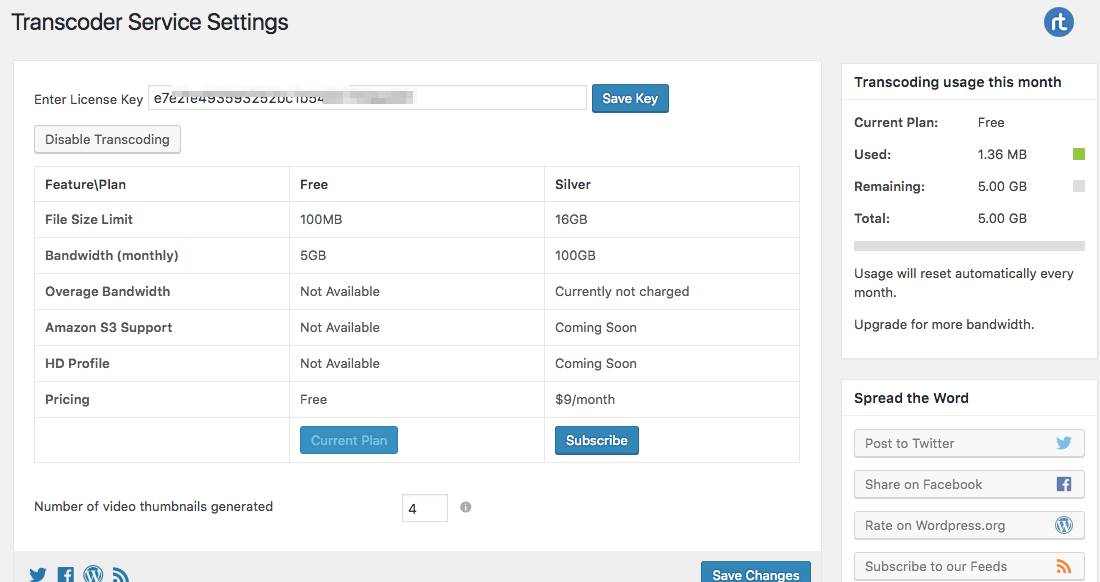The image size is (1100, 582).
Task: Click the transcoding usage progress bar
Action: pos(968,246)
